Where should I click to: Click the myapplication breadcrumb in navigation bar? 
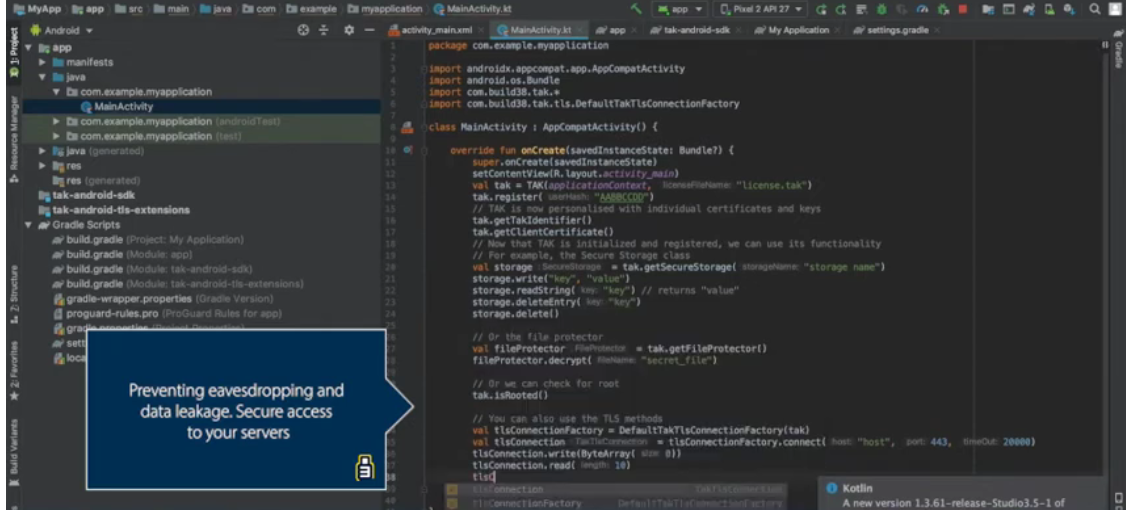[x=386, y=9]
